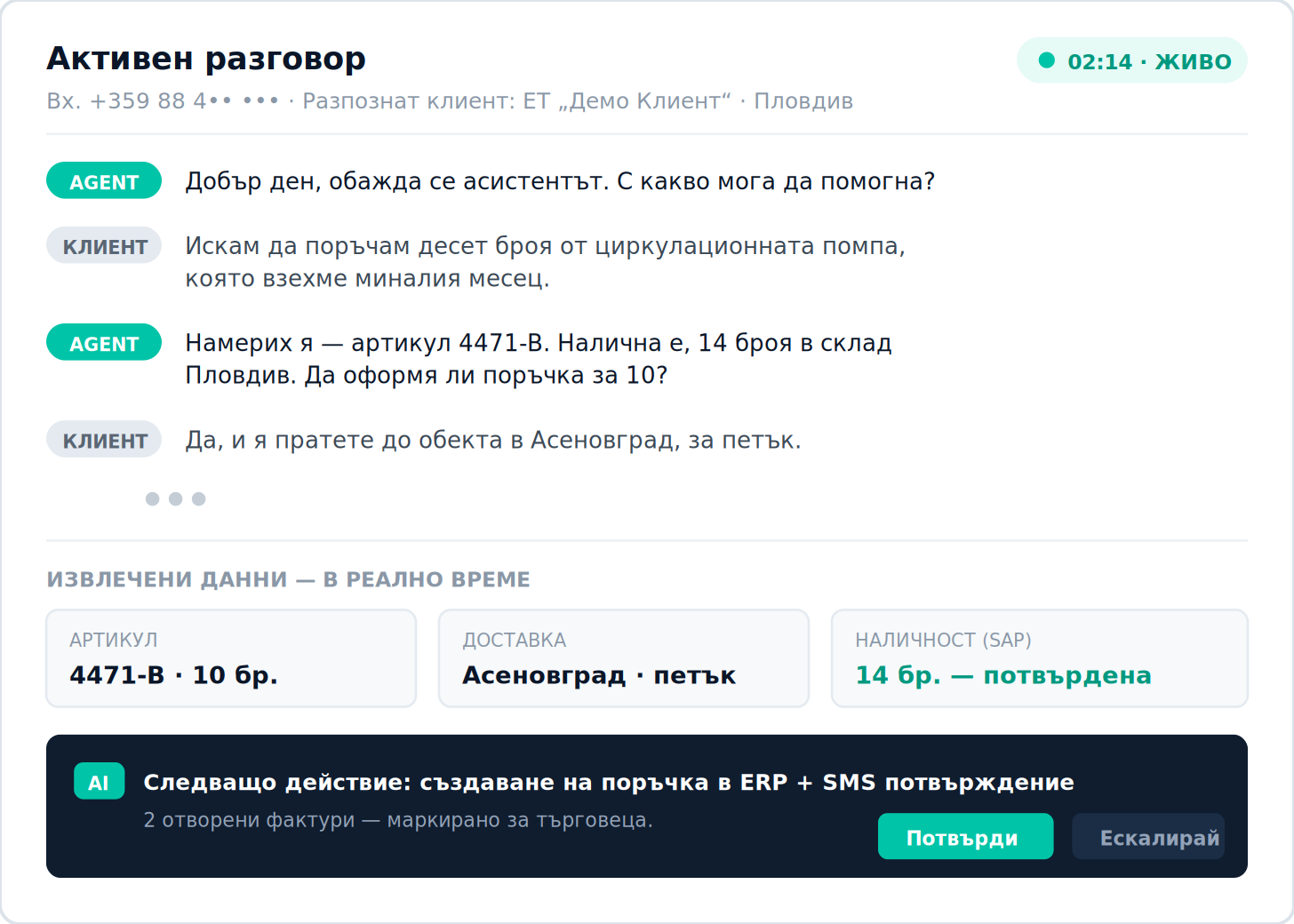Viewport: 1294px width, 924px height.
Task: Click the AGENT badge beside greeting message
Action: coord(104,181)
